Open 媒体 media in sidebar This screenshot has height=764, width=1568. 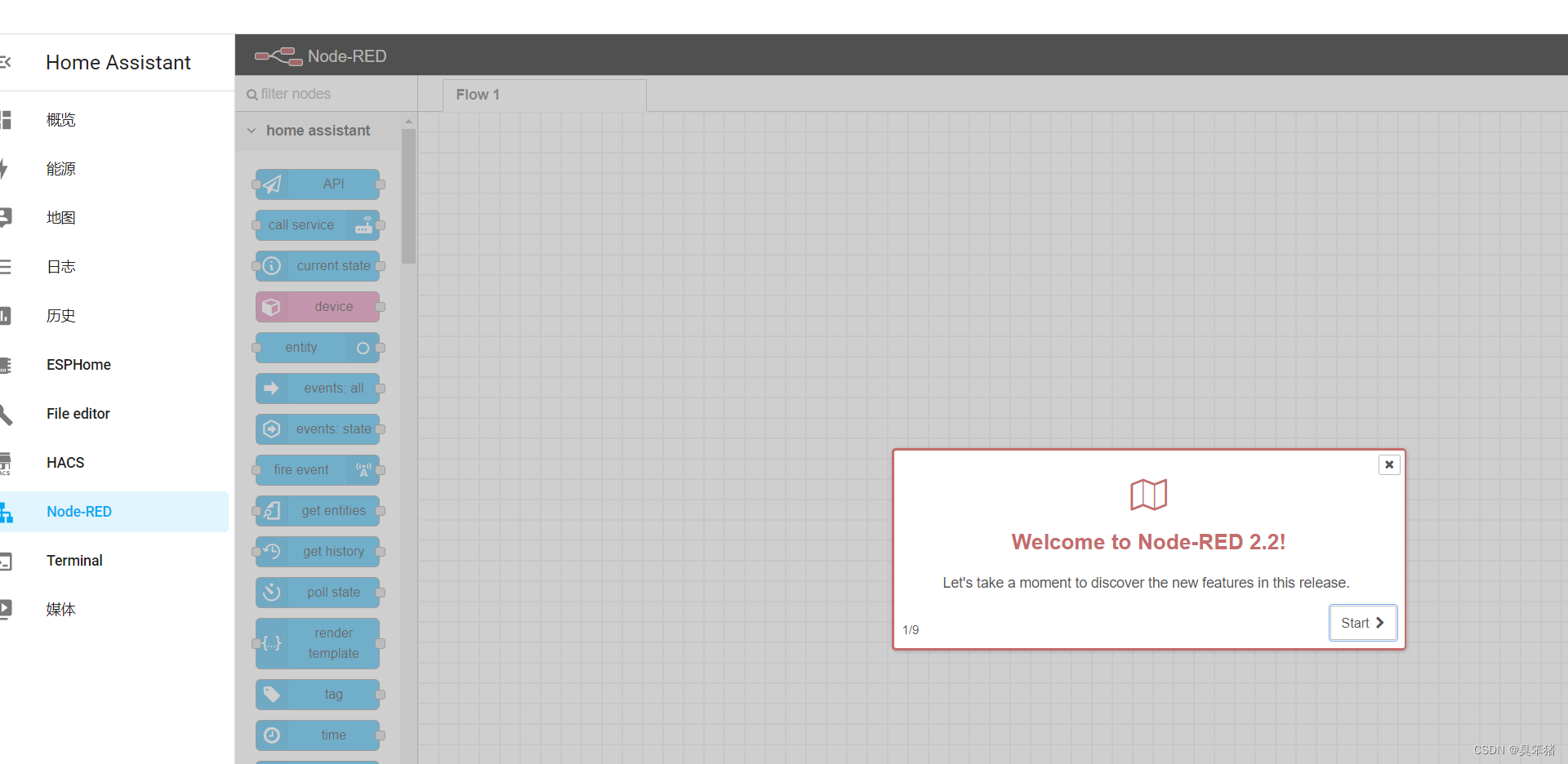coord(114,610)
